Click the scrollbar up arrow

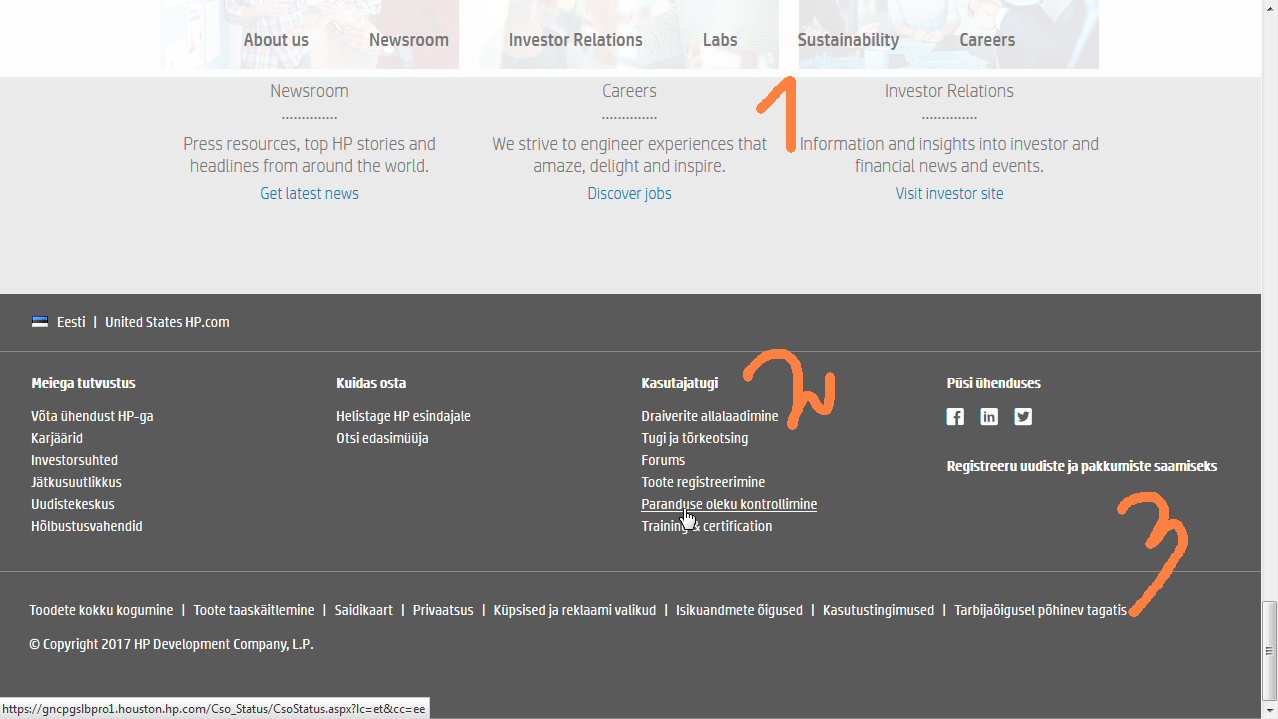coord(1269,8)
